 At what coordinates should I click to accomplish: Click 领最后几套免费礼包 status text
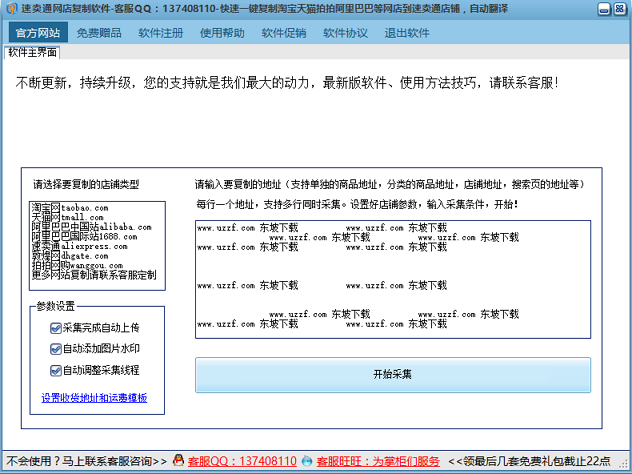529,461
